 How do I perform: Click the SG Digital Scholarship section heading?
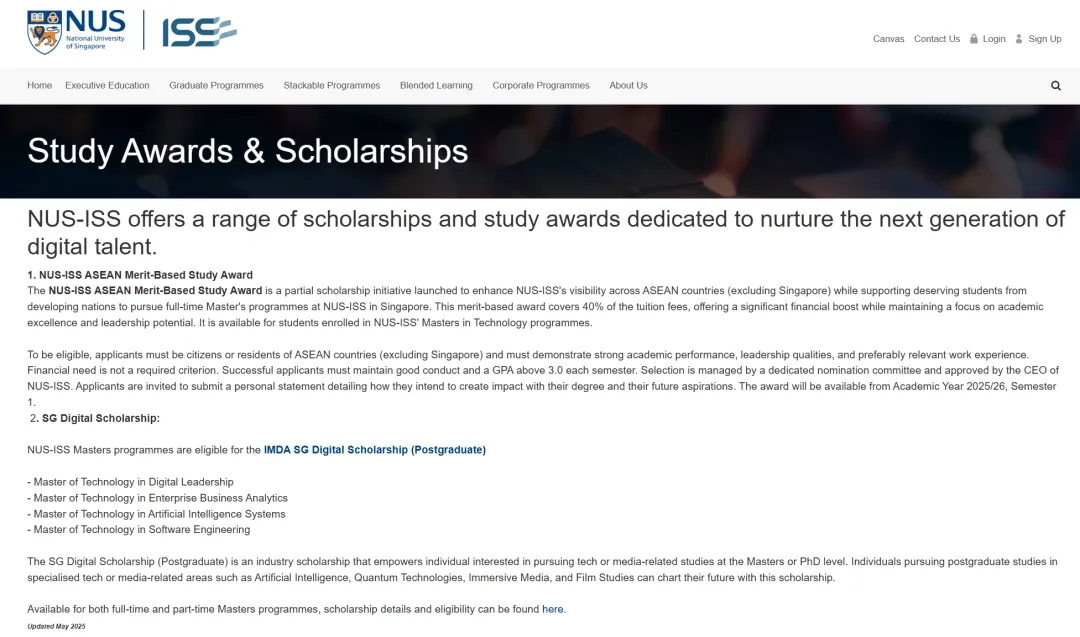point(100,418)
